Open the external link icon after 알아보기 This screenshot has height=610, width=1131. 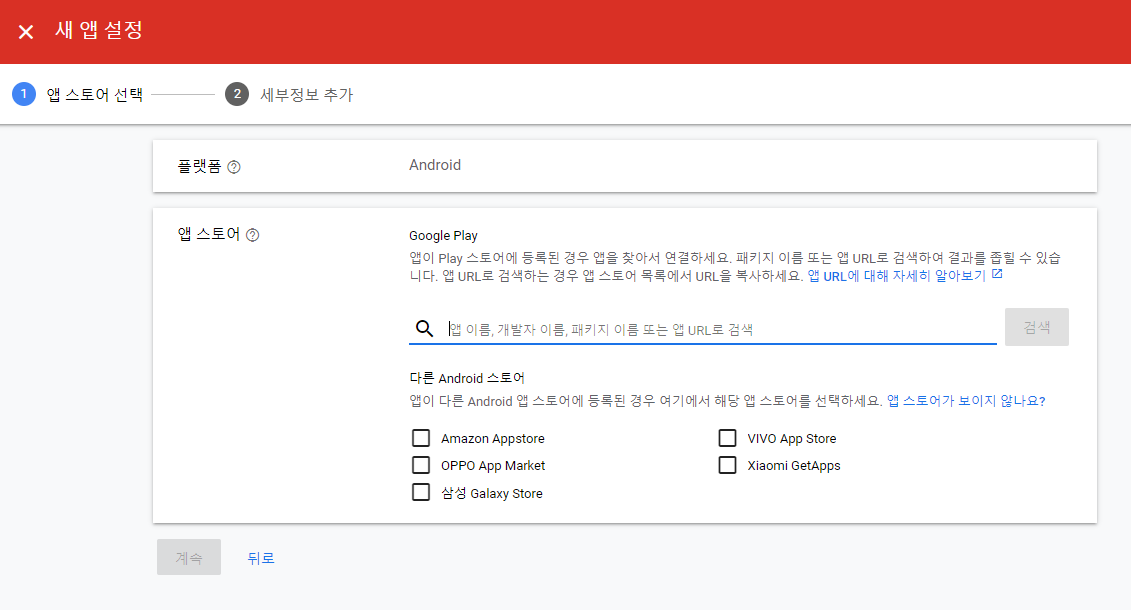(x=997, y=274)
